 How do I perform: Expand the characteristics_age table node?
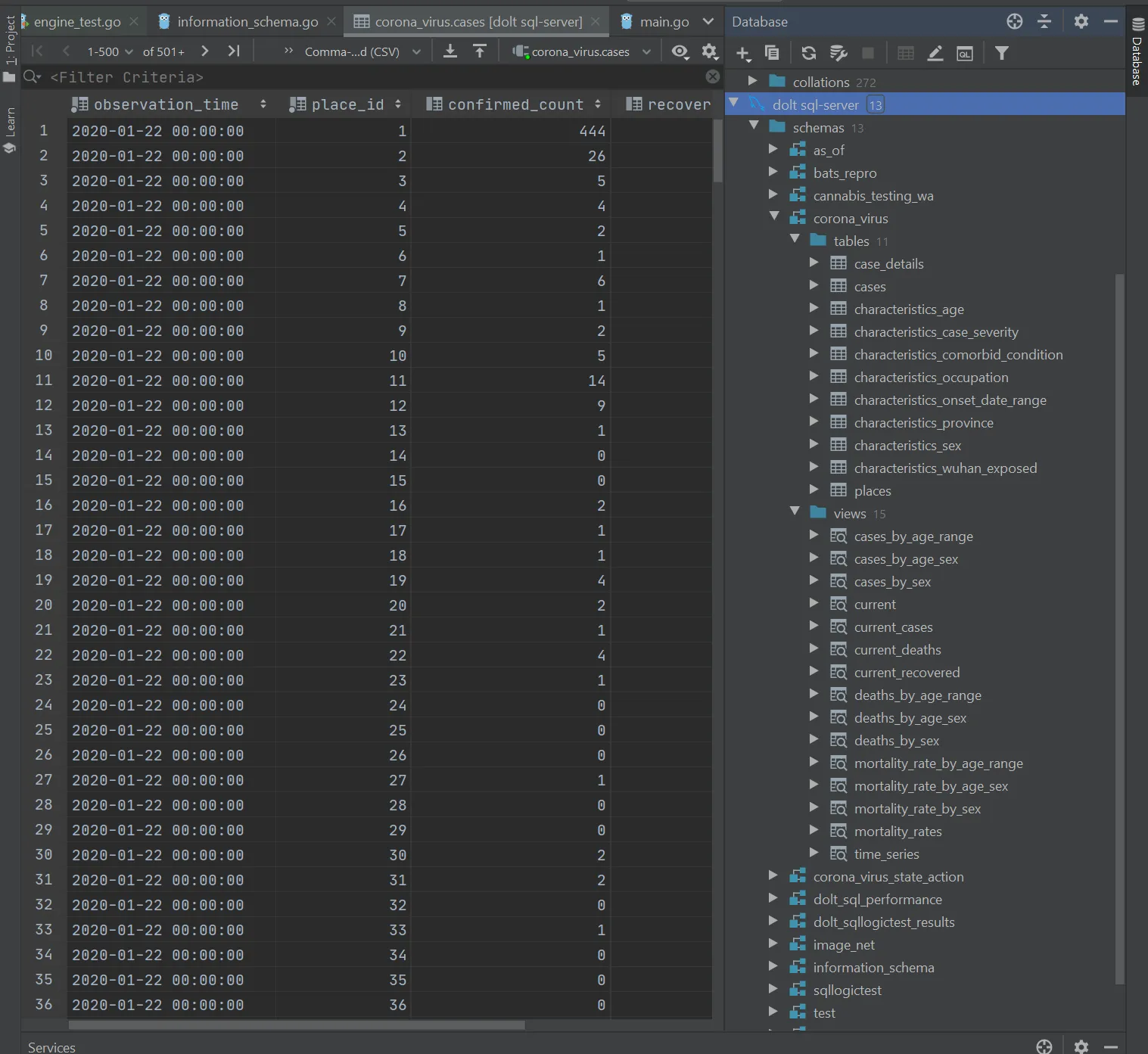pyautogui.click(x=815, y=308)
